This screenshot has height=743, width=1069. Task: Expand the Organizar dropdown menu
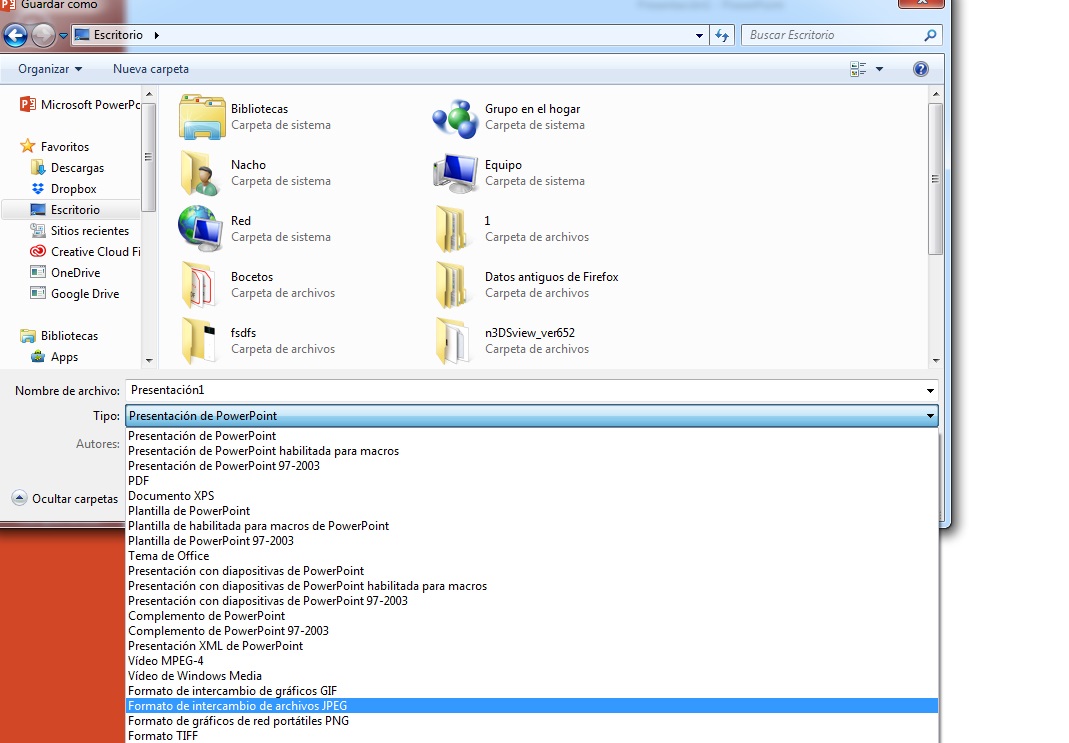click(x=50, y=69)
